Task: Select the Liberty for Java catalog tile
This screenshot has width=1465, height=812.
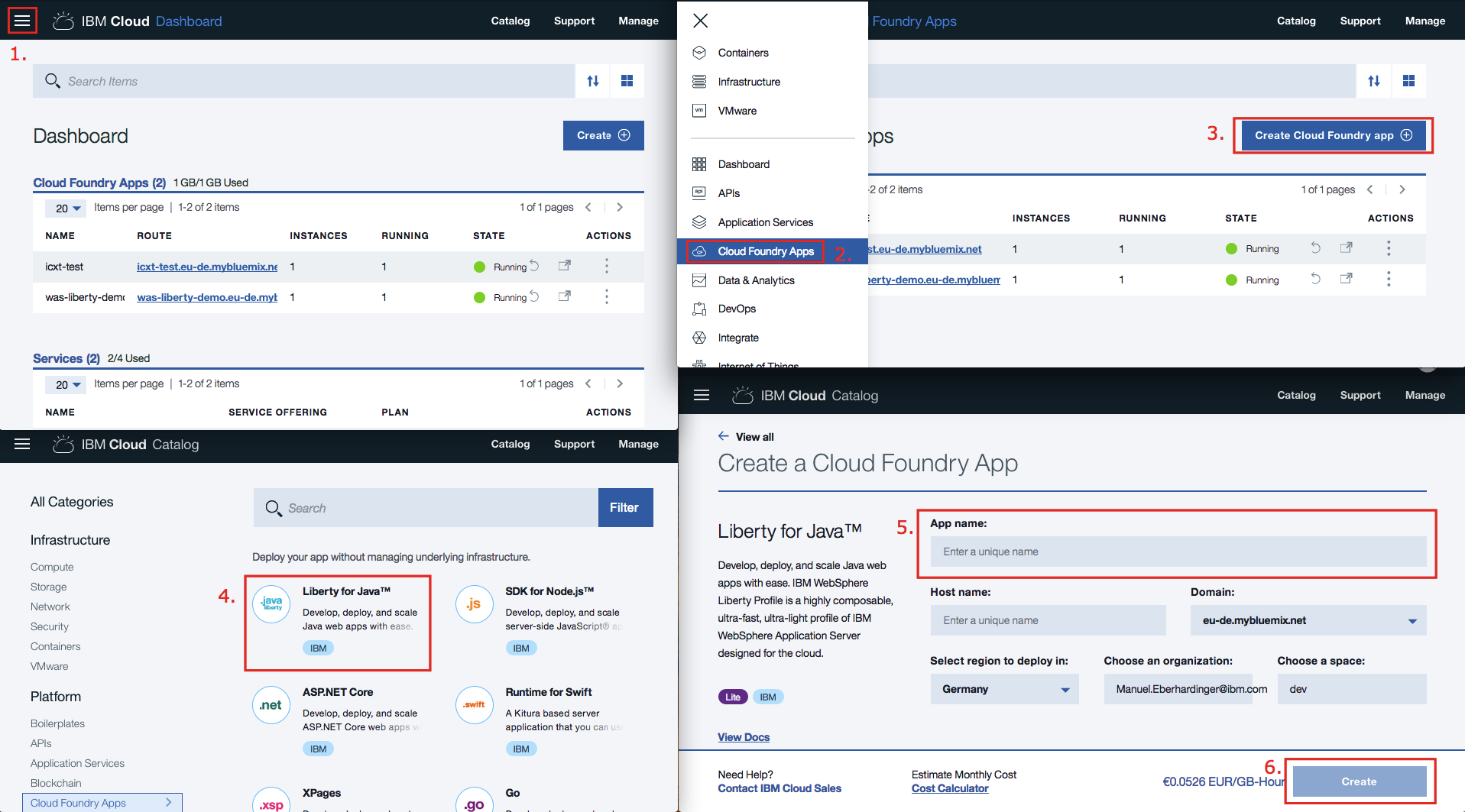Action: [x=338, y=623]
